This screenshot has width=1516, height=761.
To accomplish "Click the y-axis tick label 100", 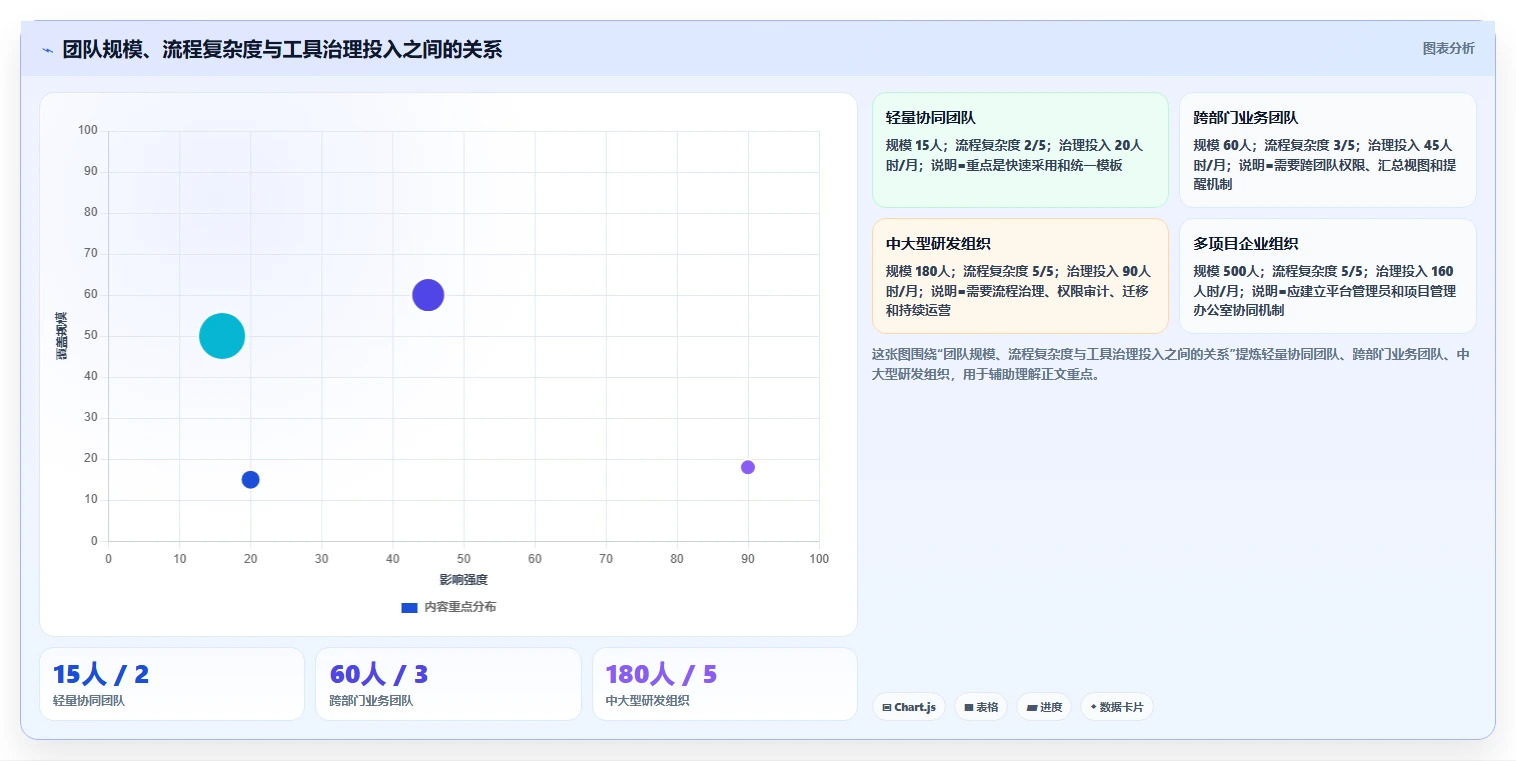I will 88,130.
